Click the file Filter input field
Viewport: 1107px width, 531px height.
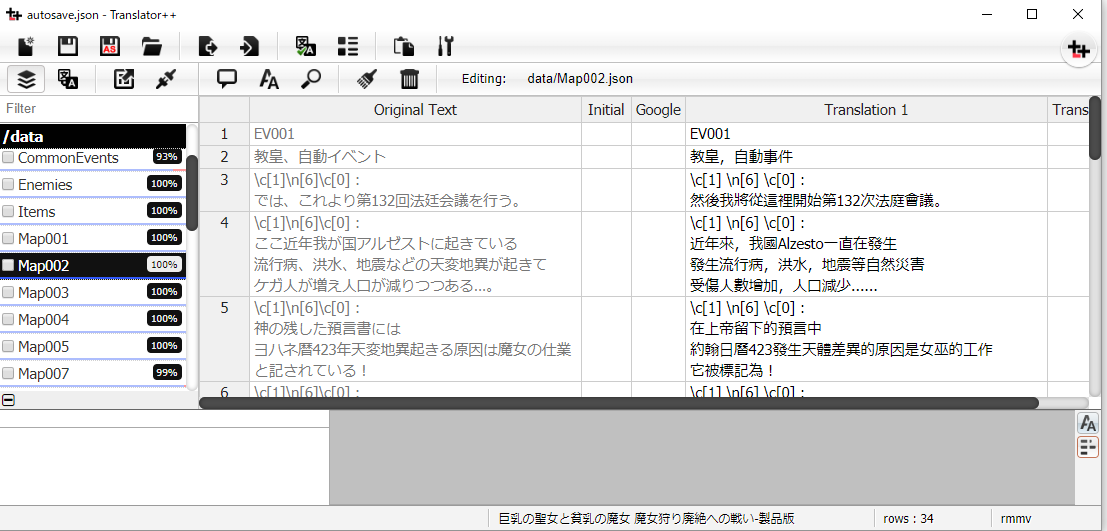tap(99, 108)
